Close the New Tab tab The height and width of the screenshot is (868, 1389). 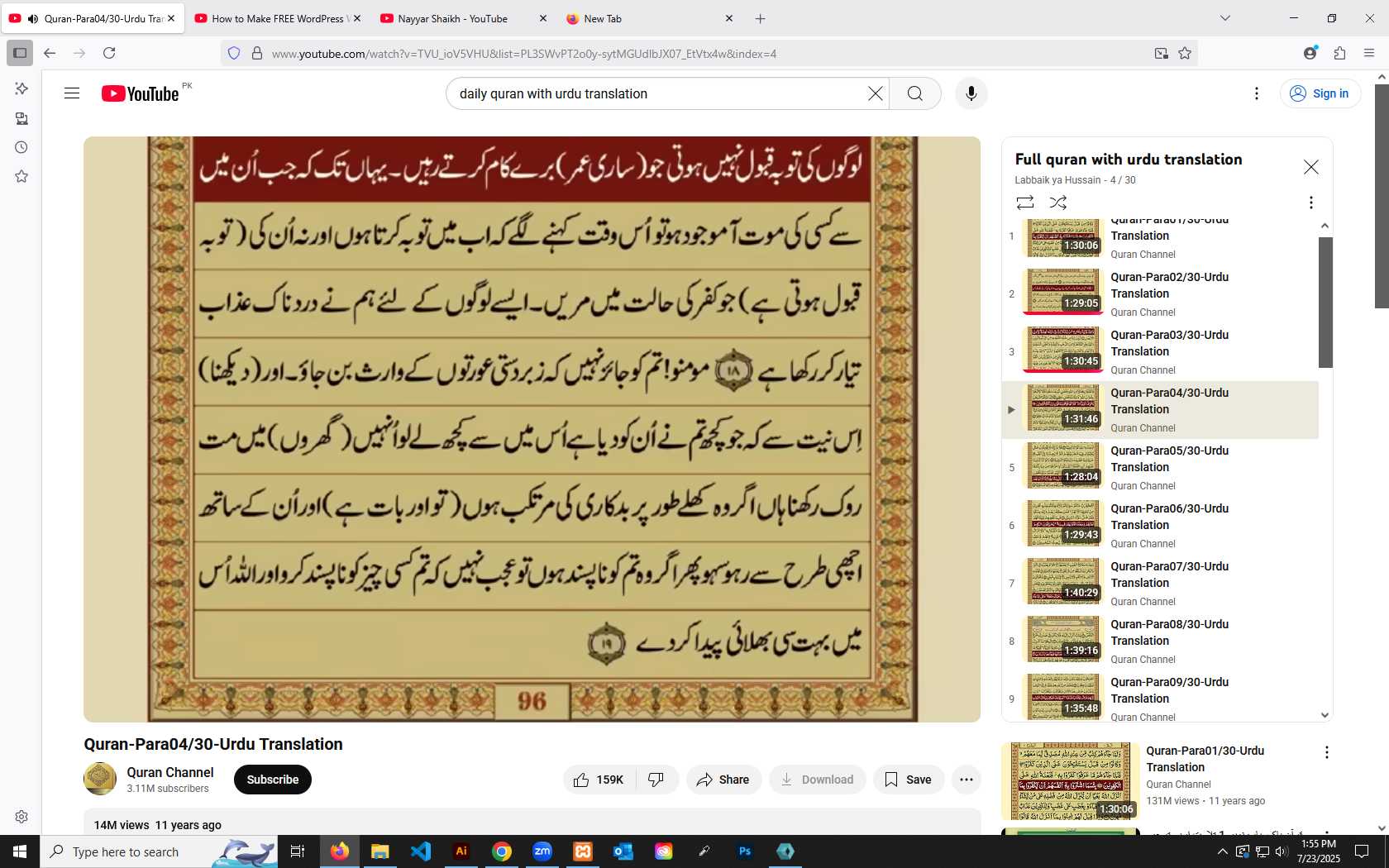pyautogui.click(x=729, y=18)
